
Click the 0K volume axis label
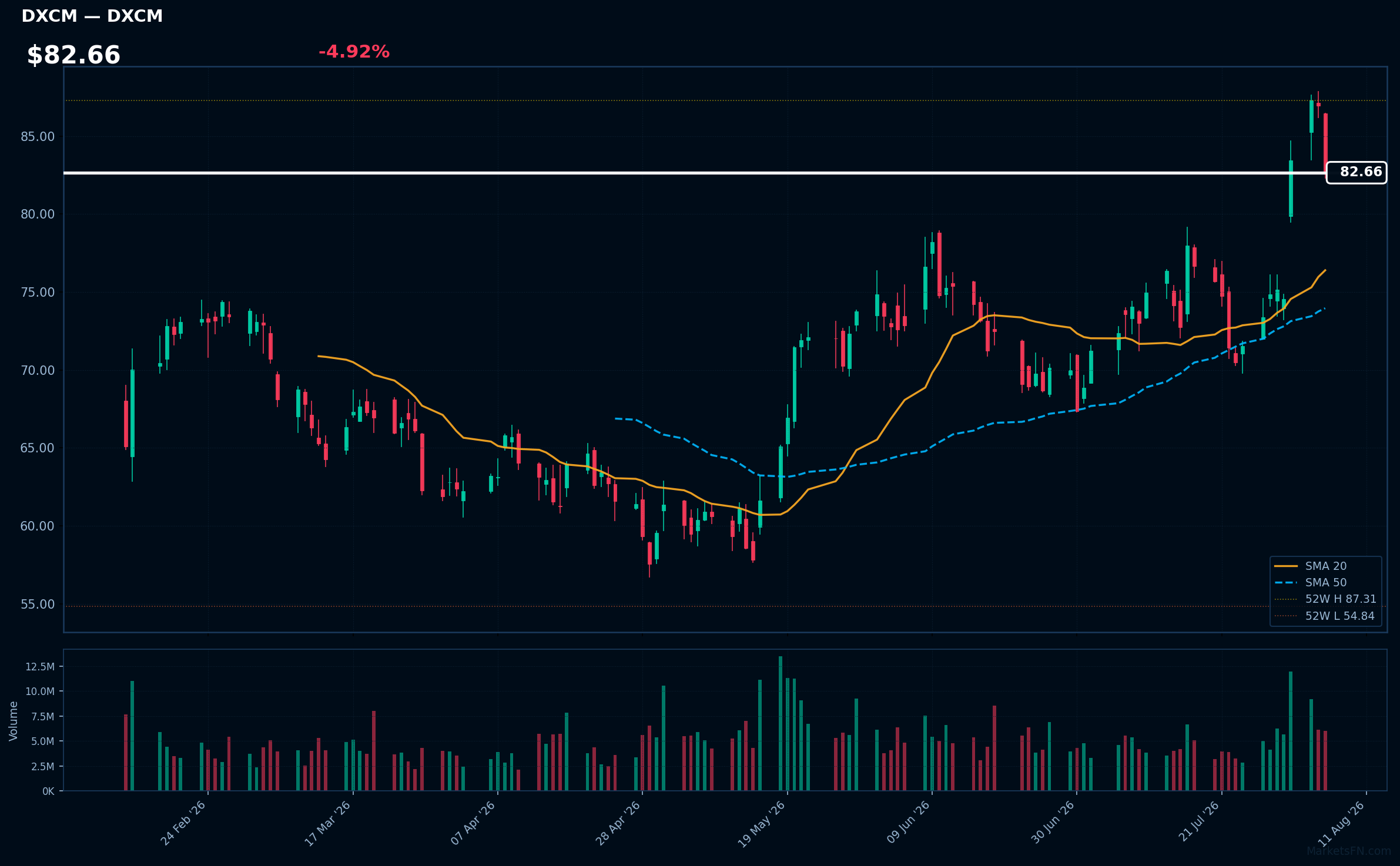pyautogui.click(x=48, y=791)
